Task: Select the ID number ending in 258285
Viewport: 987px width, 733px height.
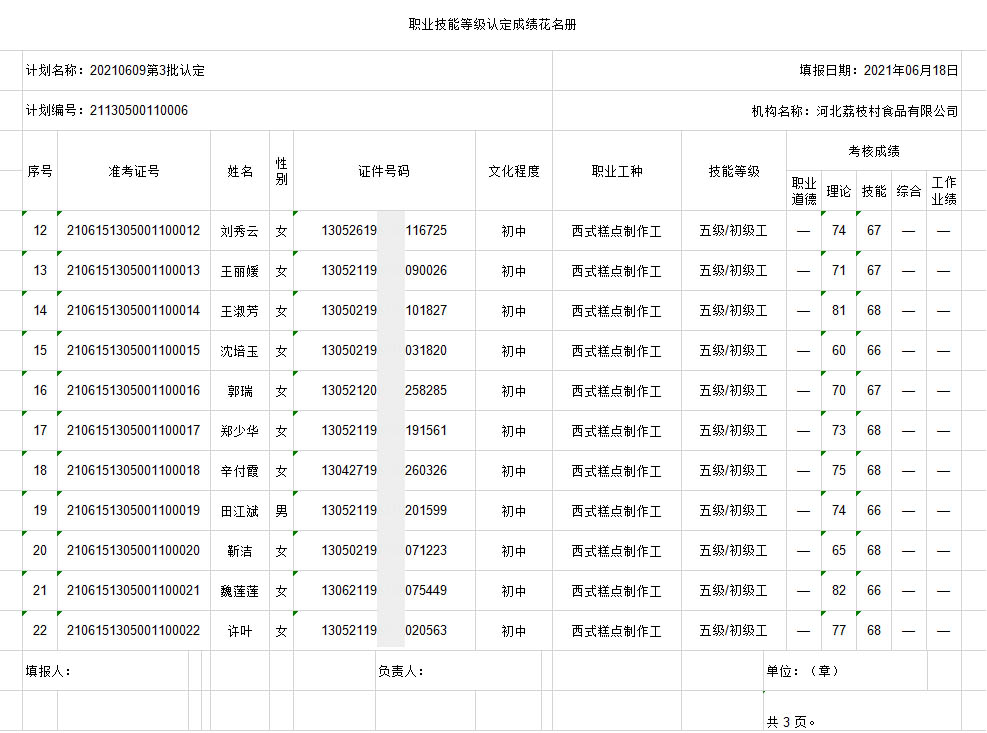Action: (x=384, y=391)
